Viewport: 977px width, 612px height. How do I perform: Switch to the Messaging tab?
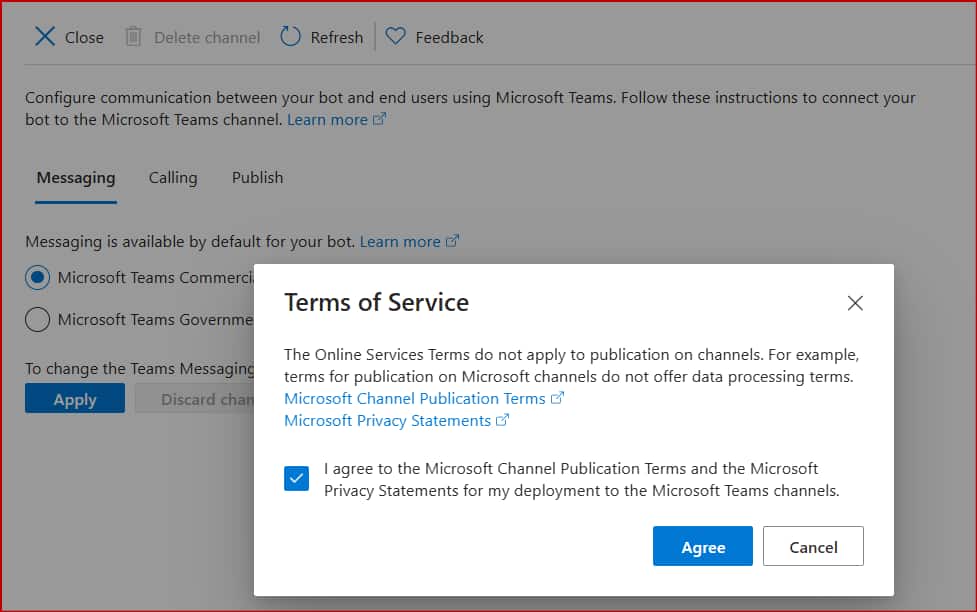pyautogui.click(x=76, y=177)
